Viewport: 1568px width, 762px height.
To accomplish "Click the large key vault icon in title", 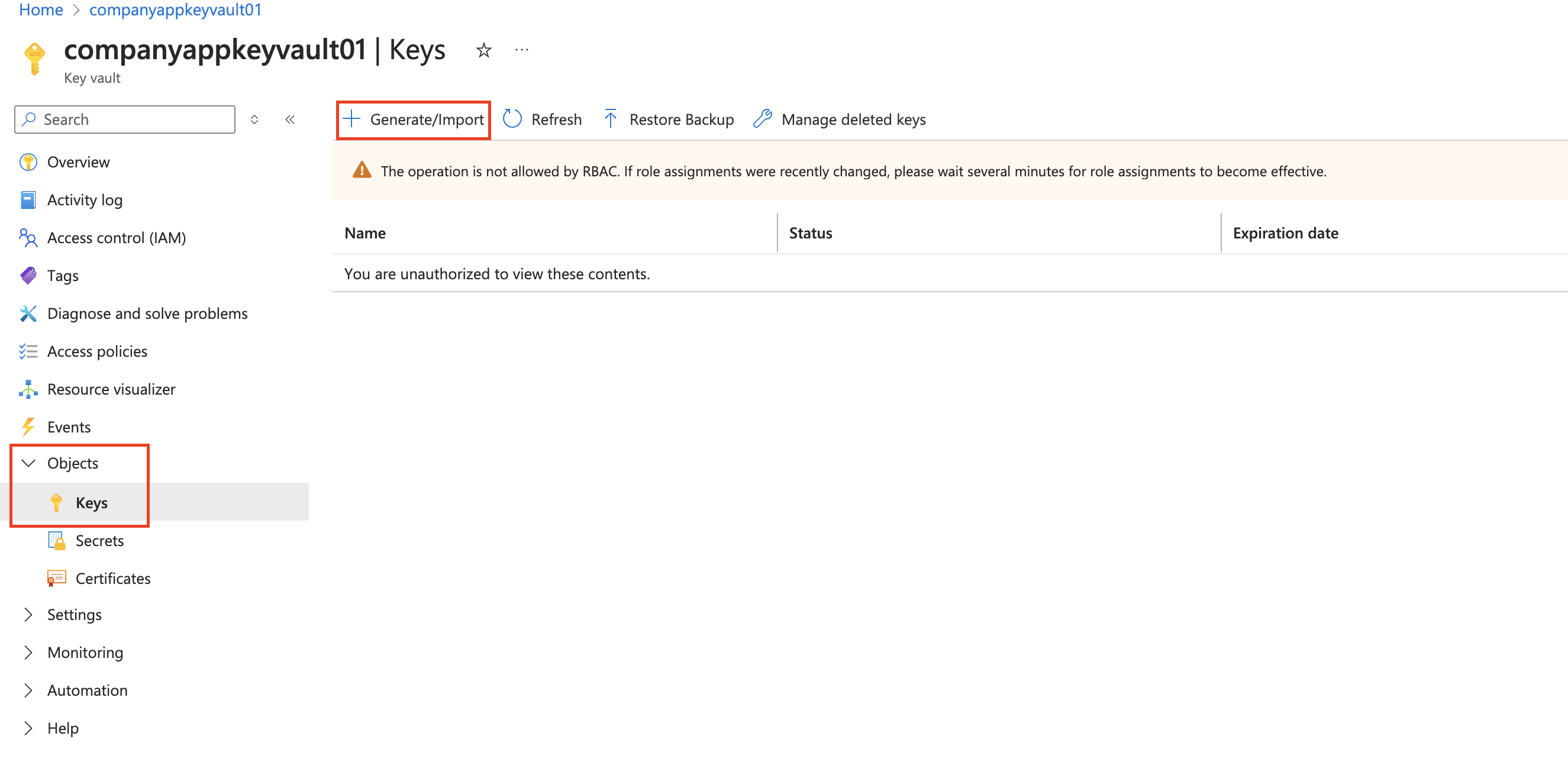I will [34, 59].
